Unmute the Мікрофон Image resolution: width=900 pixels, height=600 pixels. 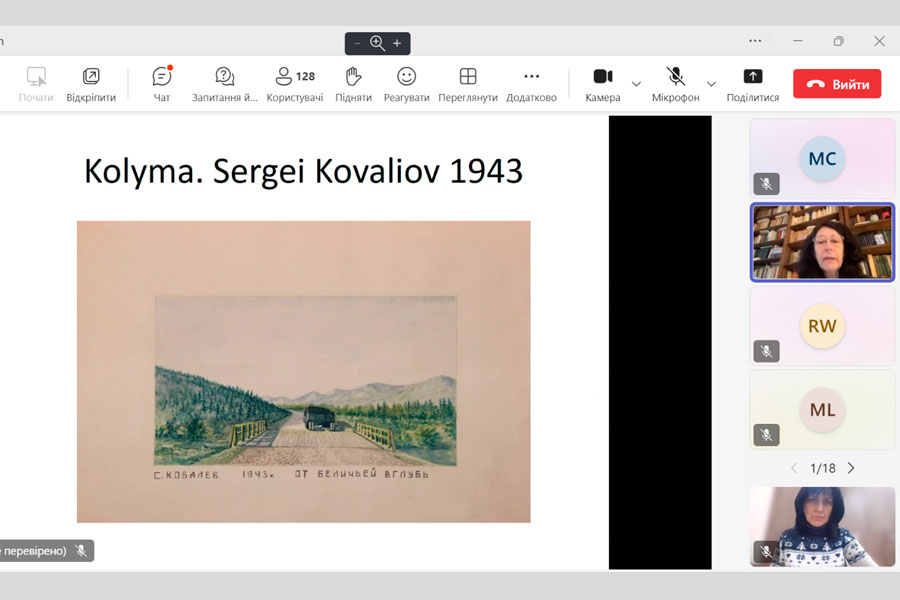[x=676, y=78]
